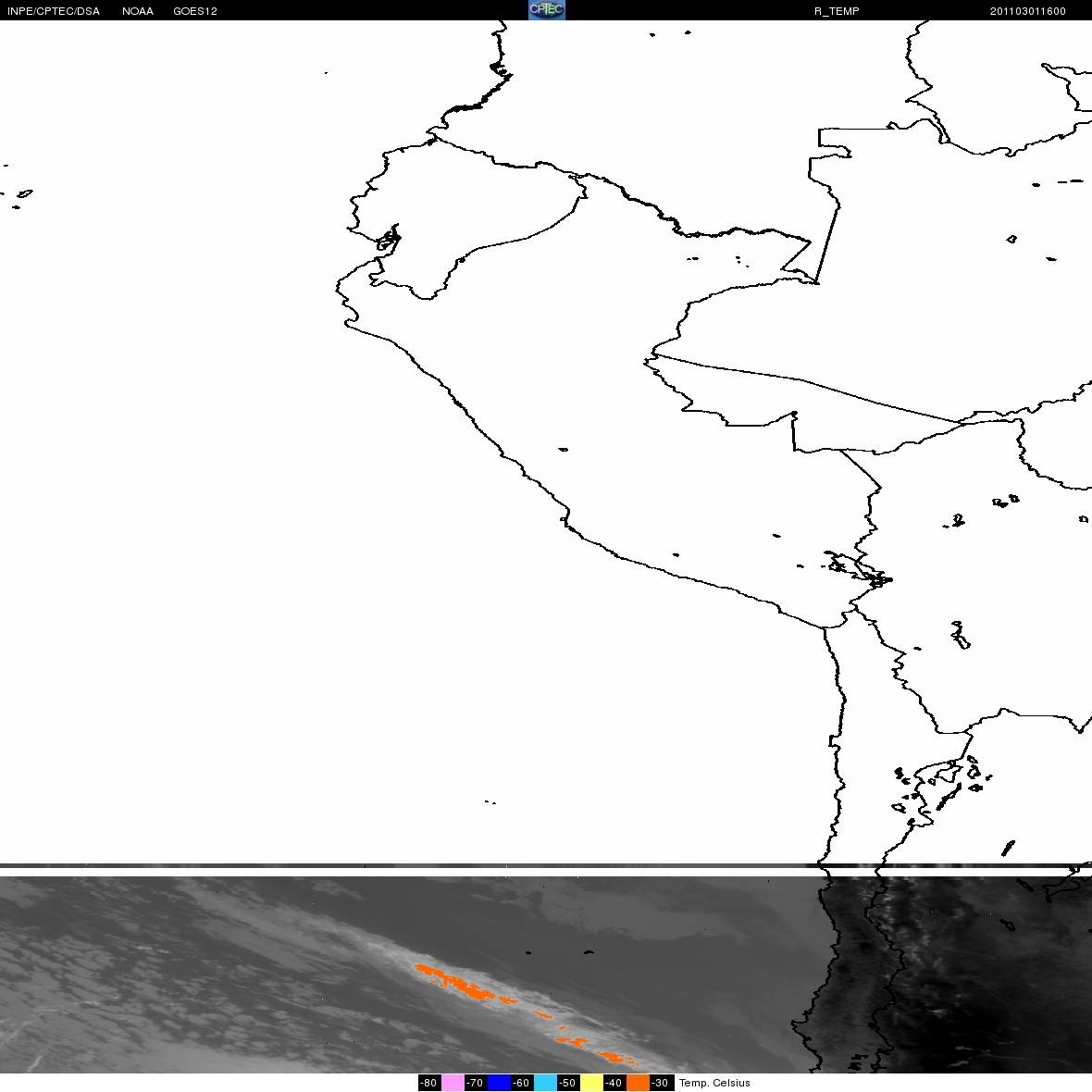This screenshot has height=1092, width=1092.
Task: Select the orange legend color swatch
Action: [x=638, y=1083]
